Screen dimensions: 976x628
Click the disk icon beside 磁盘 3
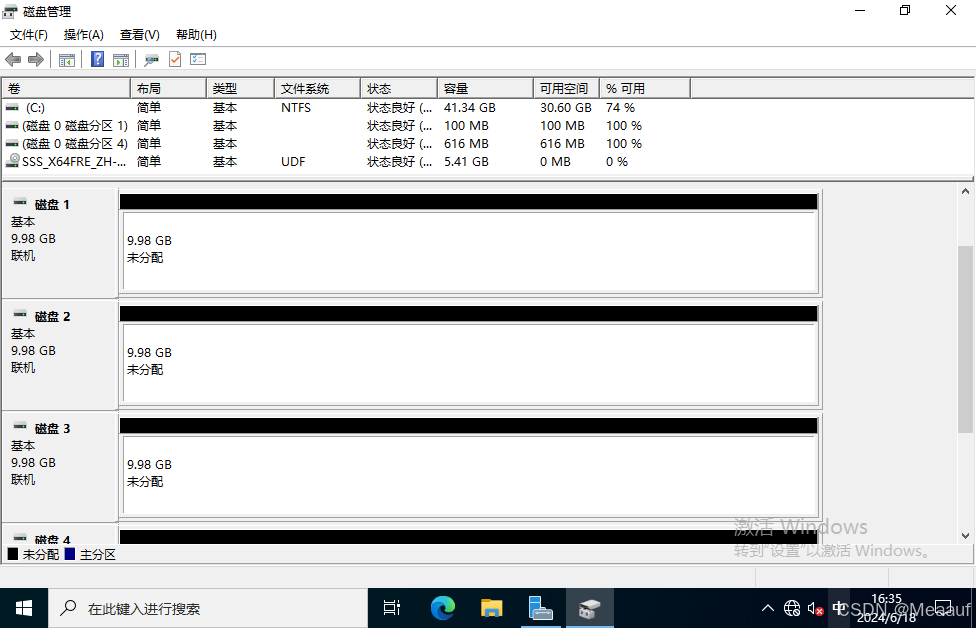20,426
